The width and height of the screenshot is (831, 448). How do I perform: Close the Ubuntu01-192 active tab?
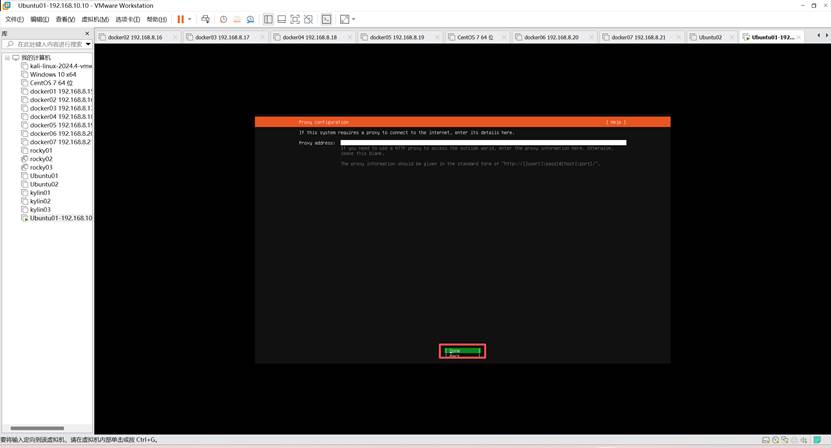(x=799, y=37)
